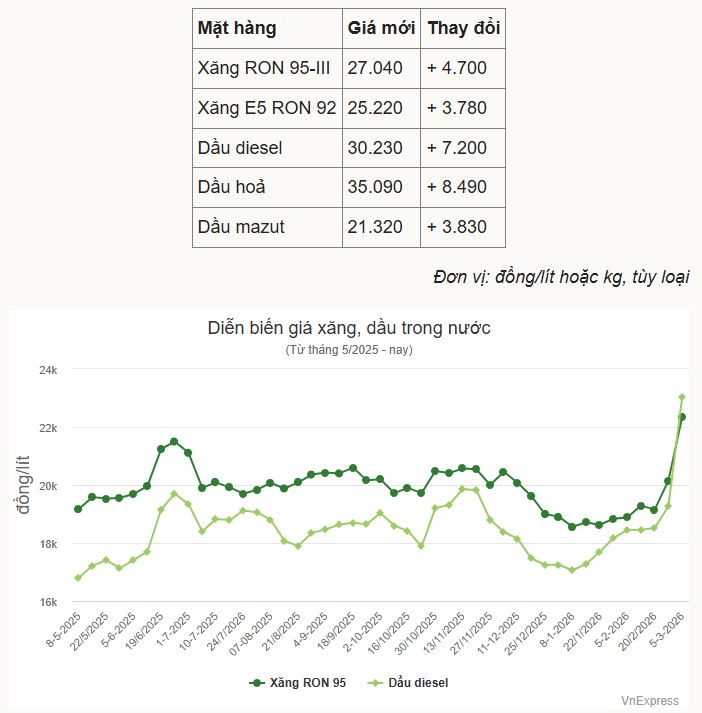Click the light green diesel legend marker

click(x=375, y=683)
